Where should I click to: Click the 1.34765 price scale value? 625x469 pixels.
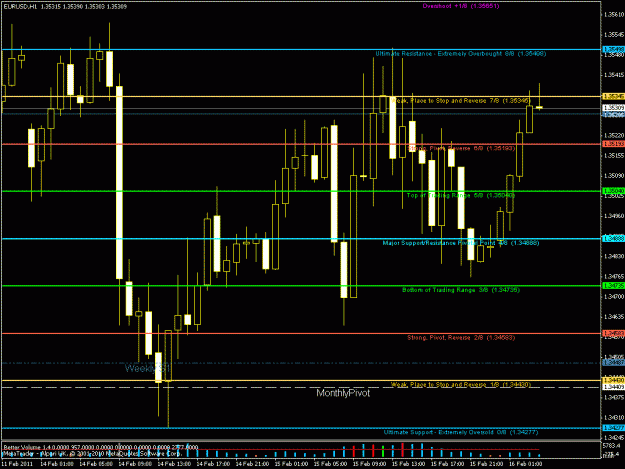614,276
